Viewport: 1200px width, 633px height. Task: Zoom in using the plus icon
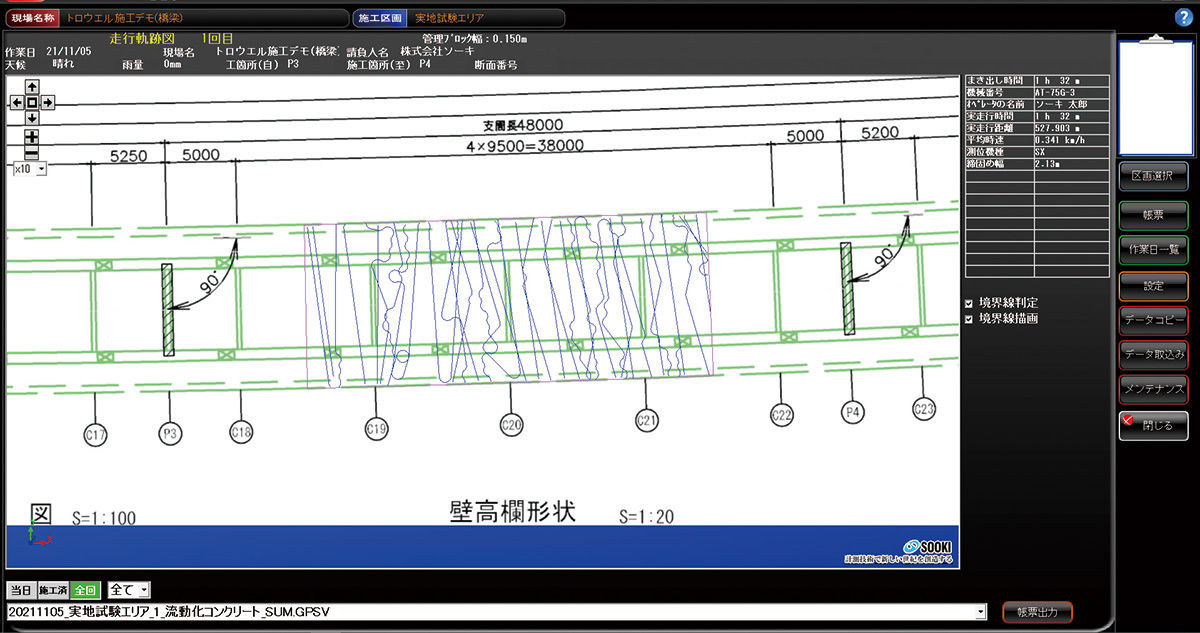[31, 137]
